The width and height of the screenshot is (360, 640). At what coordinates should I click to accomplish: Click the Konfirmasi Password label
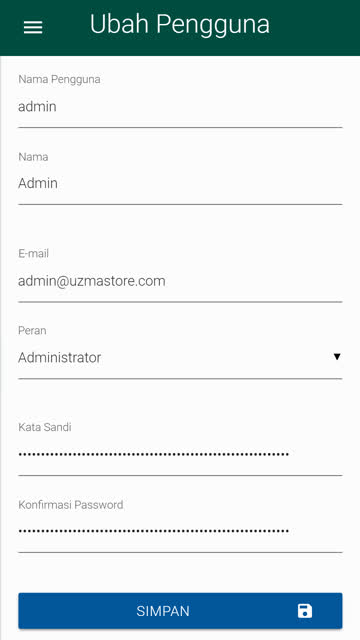(x=71, y=505)
